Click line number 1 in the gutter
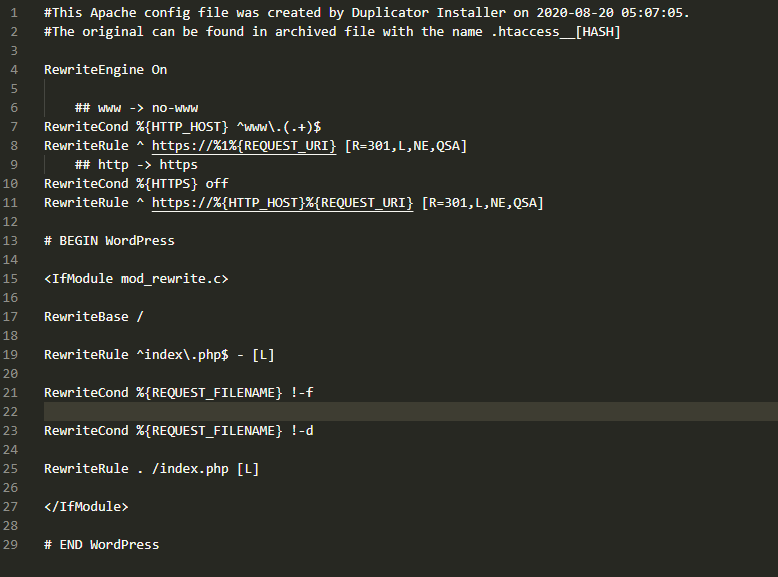 point(14,13)
